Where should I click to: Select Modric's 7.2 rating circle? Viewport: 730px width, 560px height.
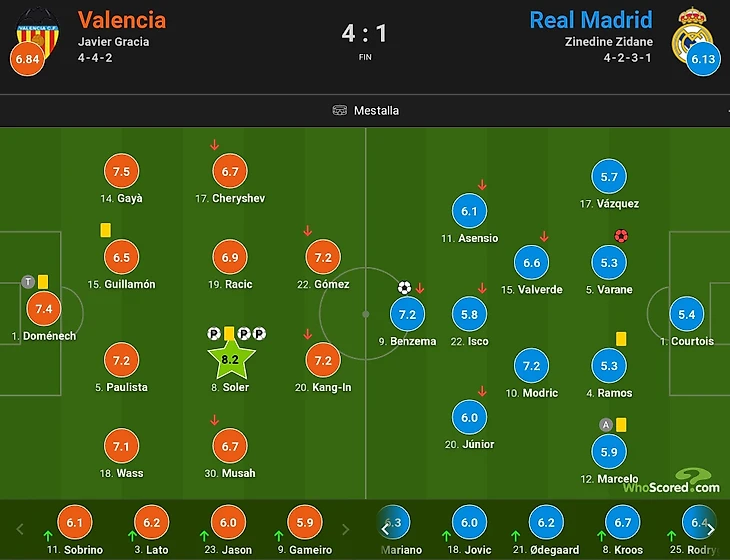click(532, 366)
